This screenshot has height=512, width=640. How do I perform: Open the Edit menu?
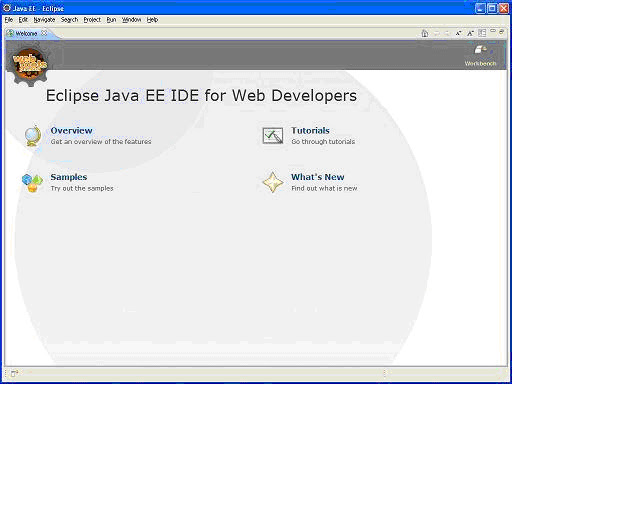(x=23, y=20)
